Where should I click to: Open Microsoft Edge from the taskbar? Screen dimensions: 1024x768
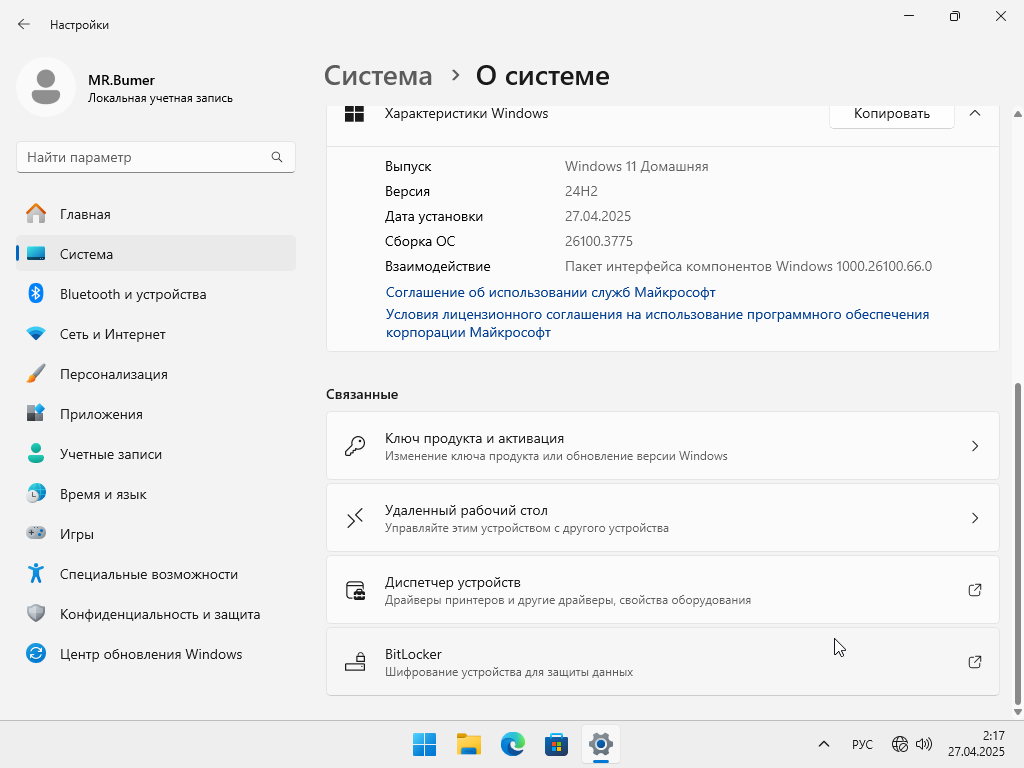[x=513, y=744]
